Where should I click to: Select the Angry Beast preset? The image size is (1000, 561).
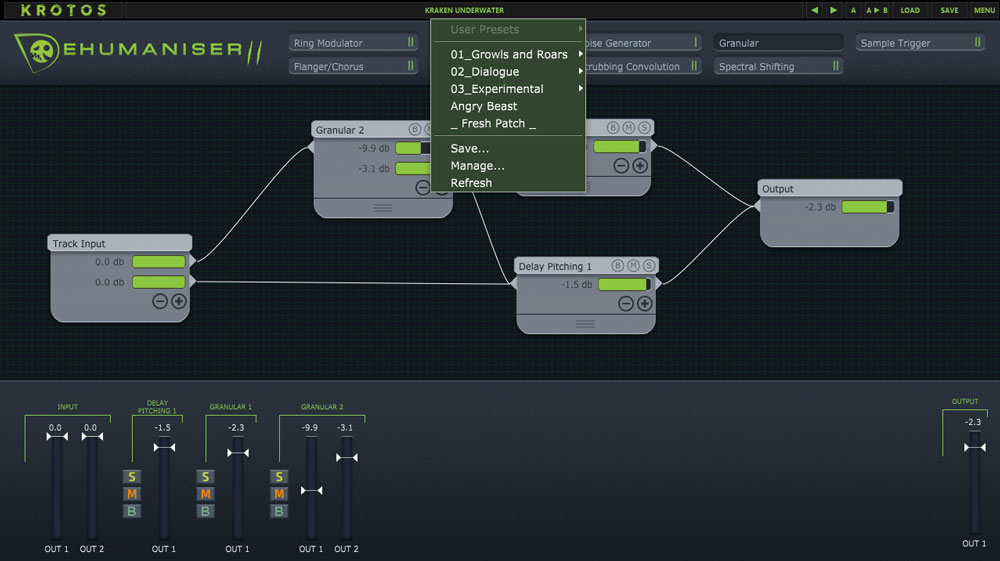[484, 106]
